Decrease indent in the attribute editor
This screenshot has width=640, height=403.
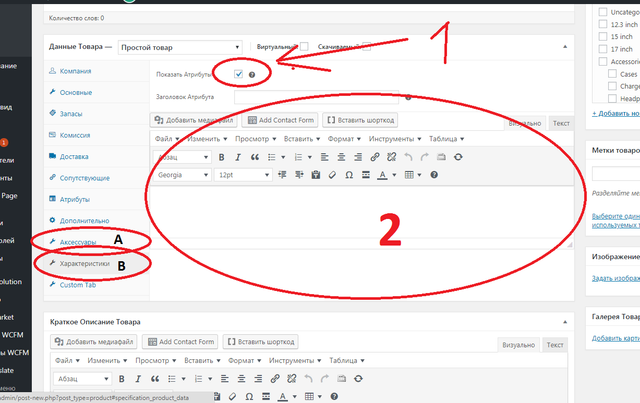coord(282,175)
